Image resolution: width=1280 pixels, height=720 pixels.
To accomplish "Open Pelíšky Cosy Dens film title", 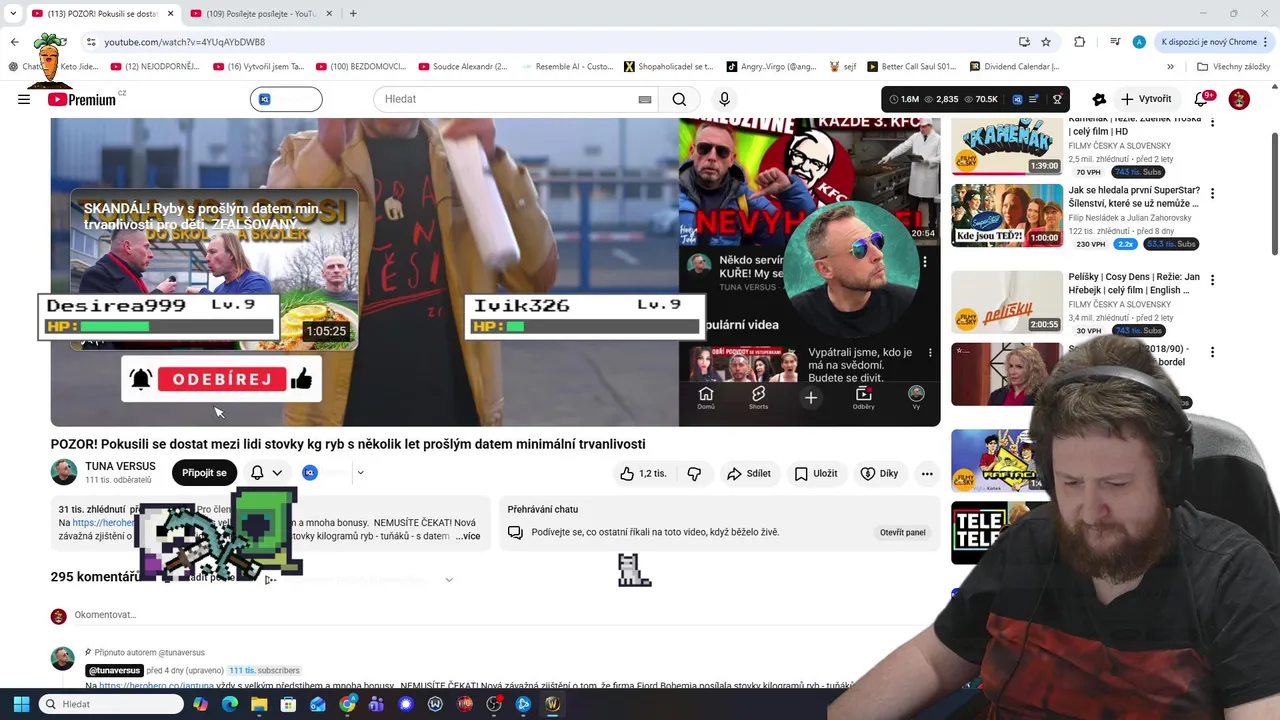I will (1134, 283).
